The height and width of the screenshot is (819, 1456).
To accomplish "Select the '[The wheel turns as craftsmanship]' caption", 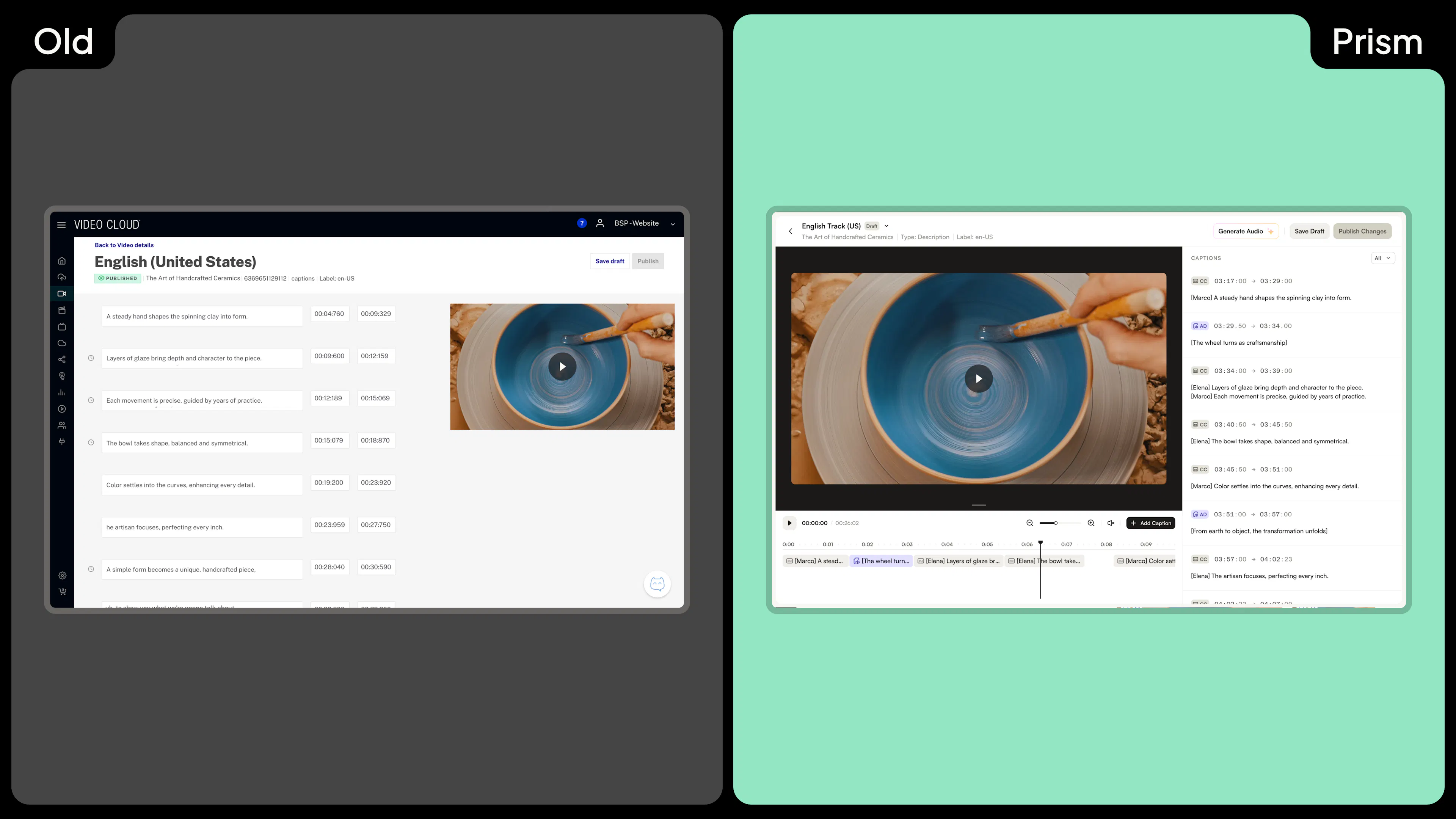I will coord(1238,342).
